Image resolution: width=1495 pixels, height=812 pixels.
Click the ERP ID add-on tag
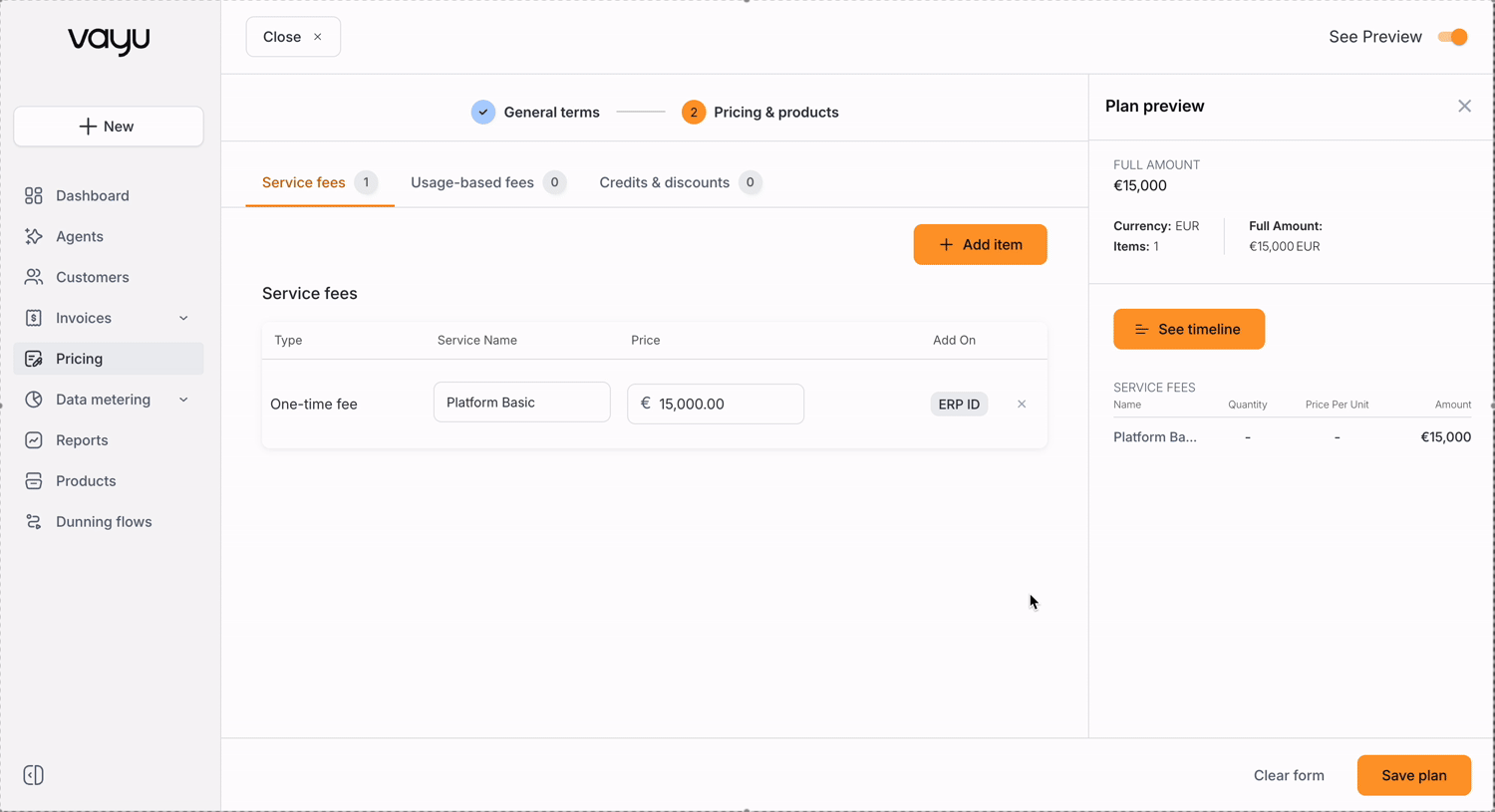coord(959,405)
